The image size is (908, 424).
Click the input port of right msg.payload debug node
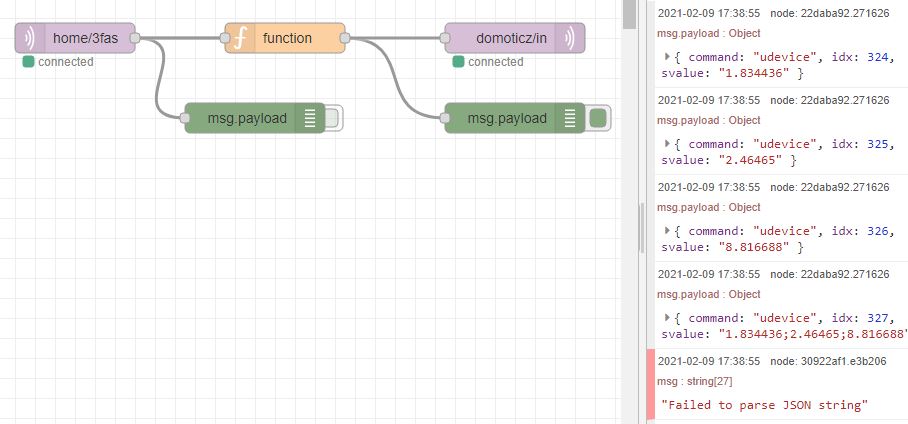[x=445, y=118]
